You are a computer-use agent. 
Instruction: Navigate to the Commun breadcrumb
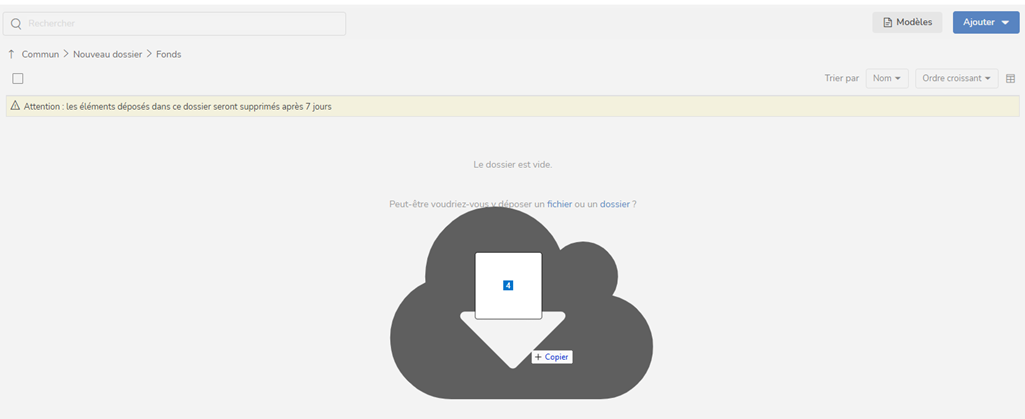(x=40, y=54)
